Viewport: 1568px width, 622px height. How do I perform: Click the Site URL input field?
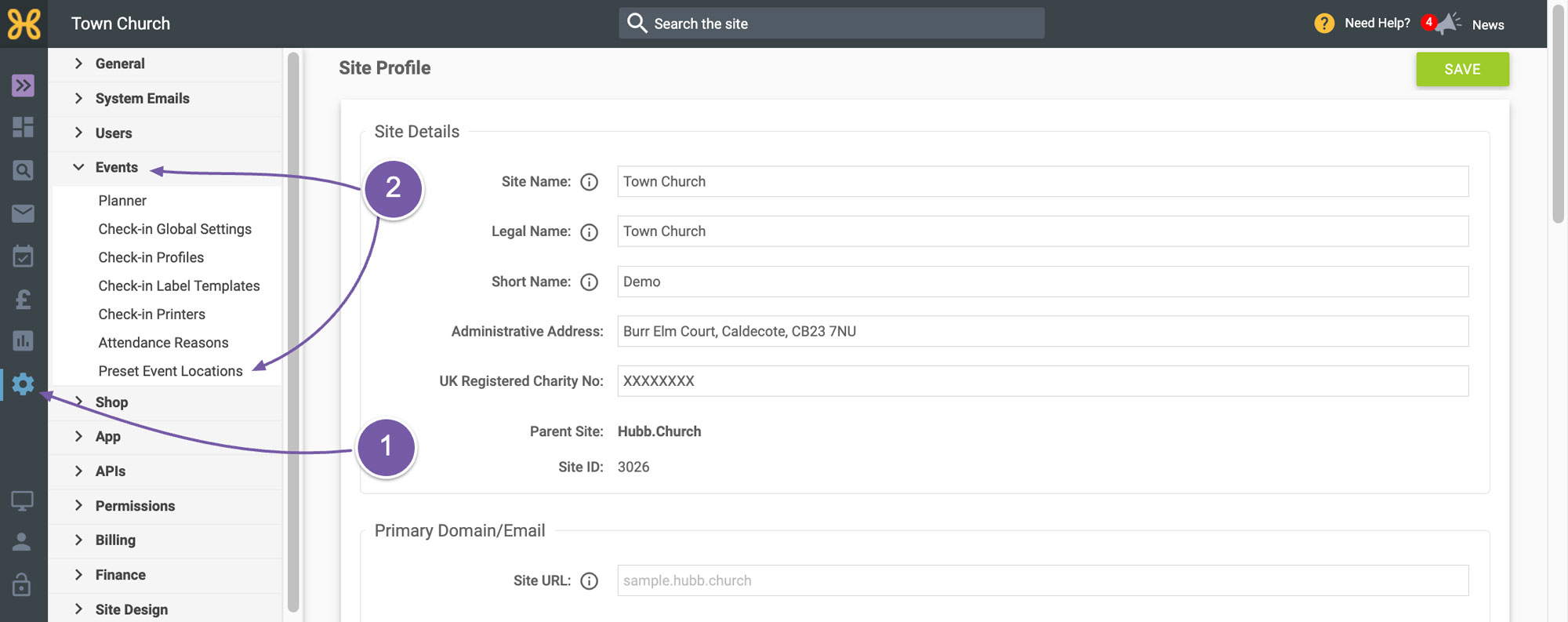[1043, 580]
